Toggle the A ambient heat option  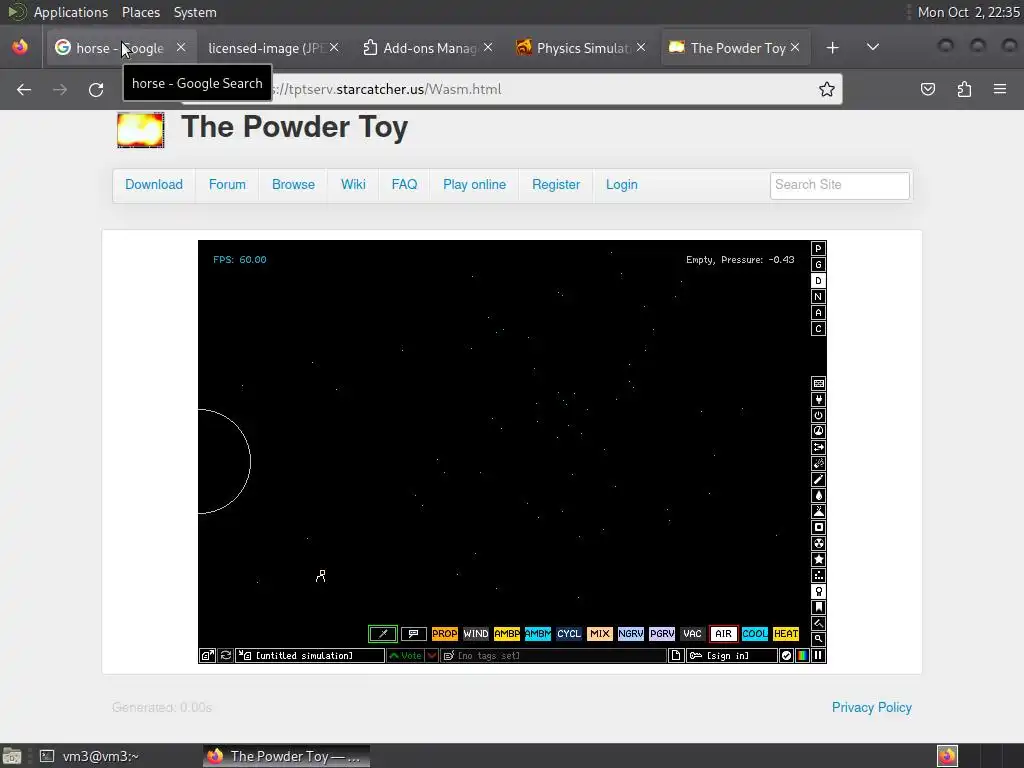coord(818,313)
